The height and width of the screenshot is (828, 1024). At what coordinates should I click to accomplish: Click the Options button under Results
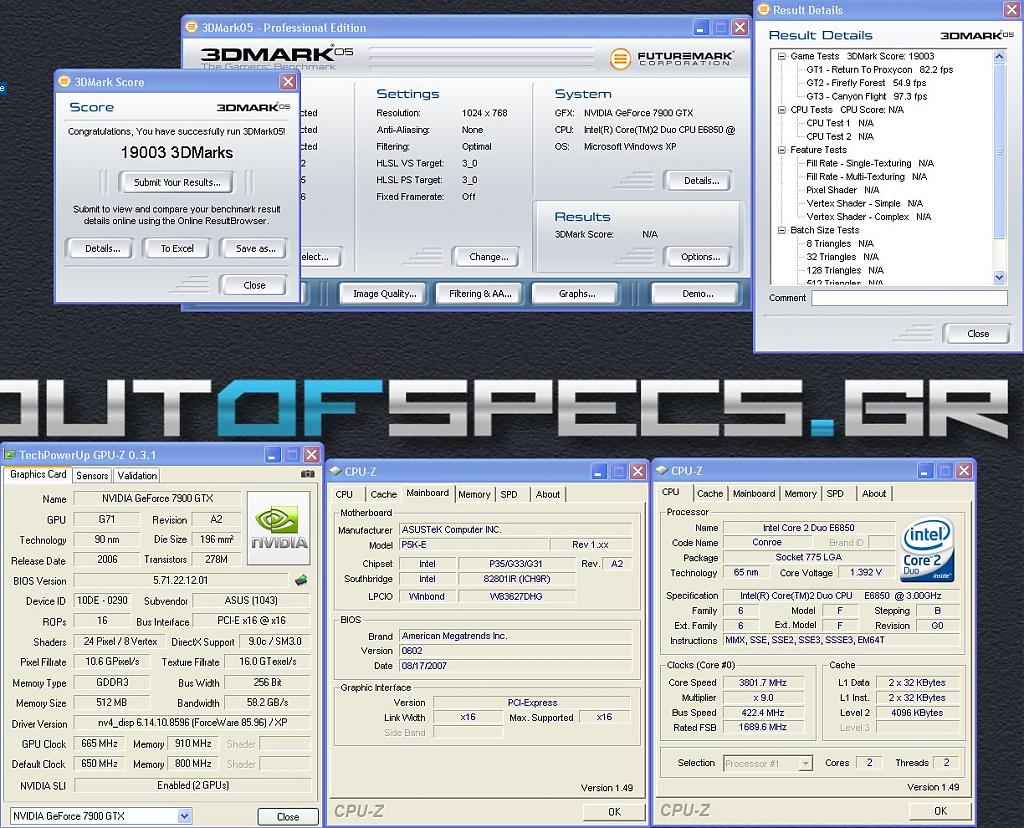pyautogui.click(x=700, y=257)
